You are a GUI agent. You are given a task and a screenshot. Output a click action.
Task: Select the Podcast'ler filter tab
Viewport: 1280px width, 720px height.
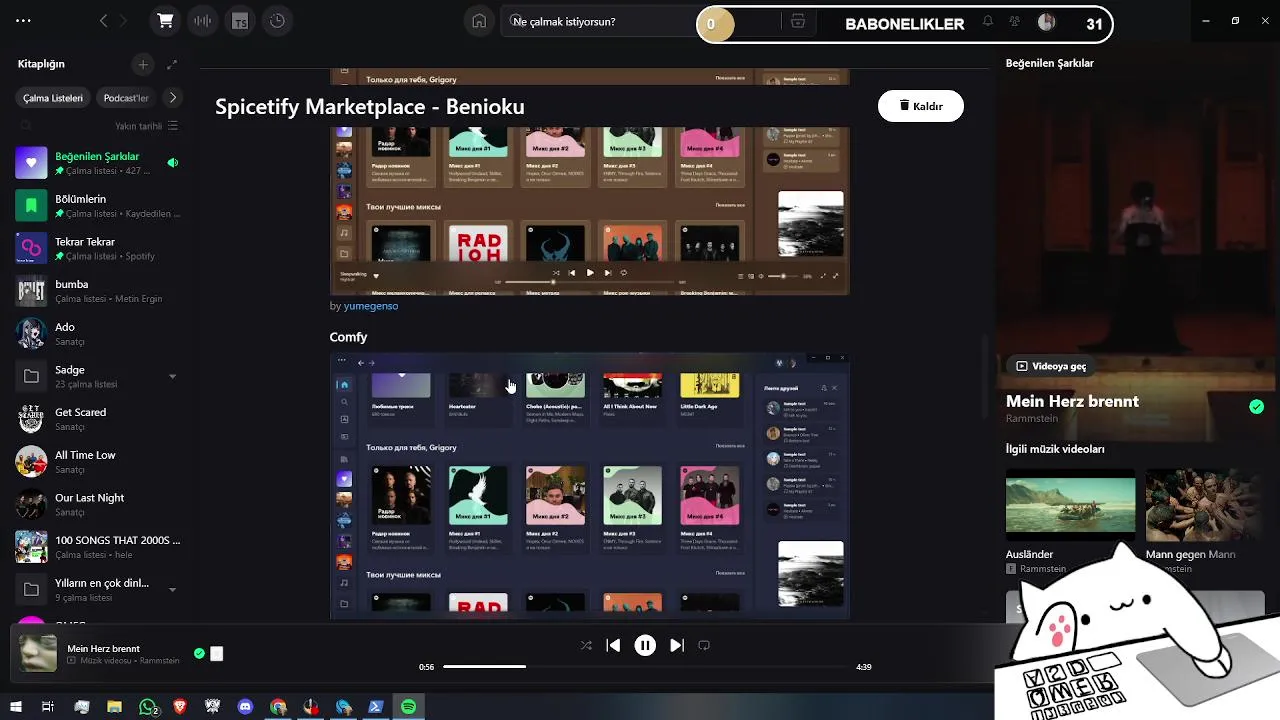click(x=126, y=98)
